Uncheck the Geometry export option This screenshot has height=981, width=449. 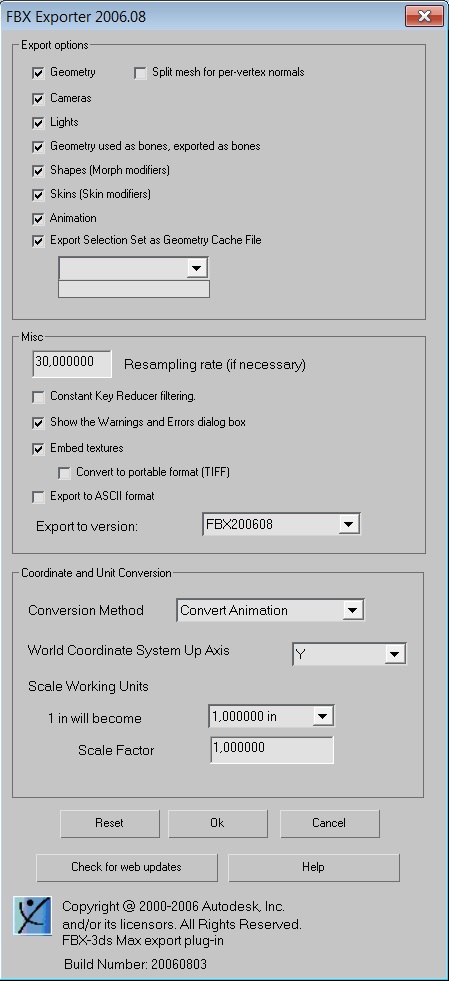click(38, 73)
